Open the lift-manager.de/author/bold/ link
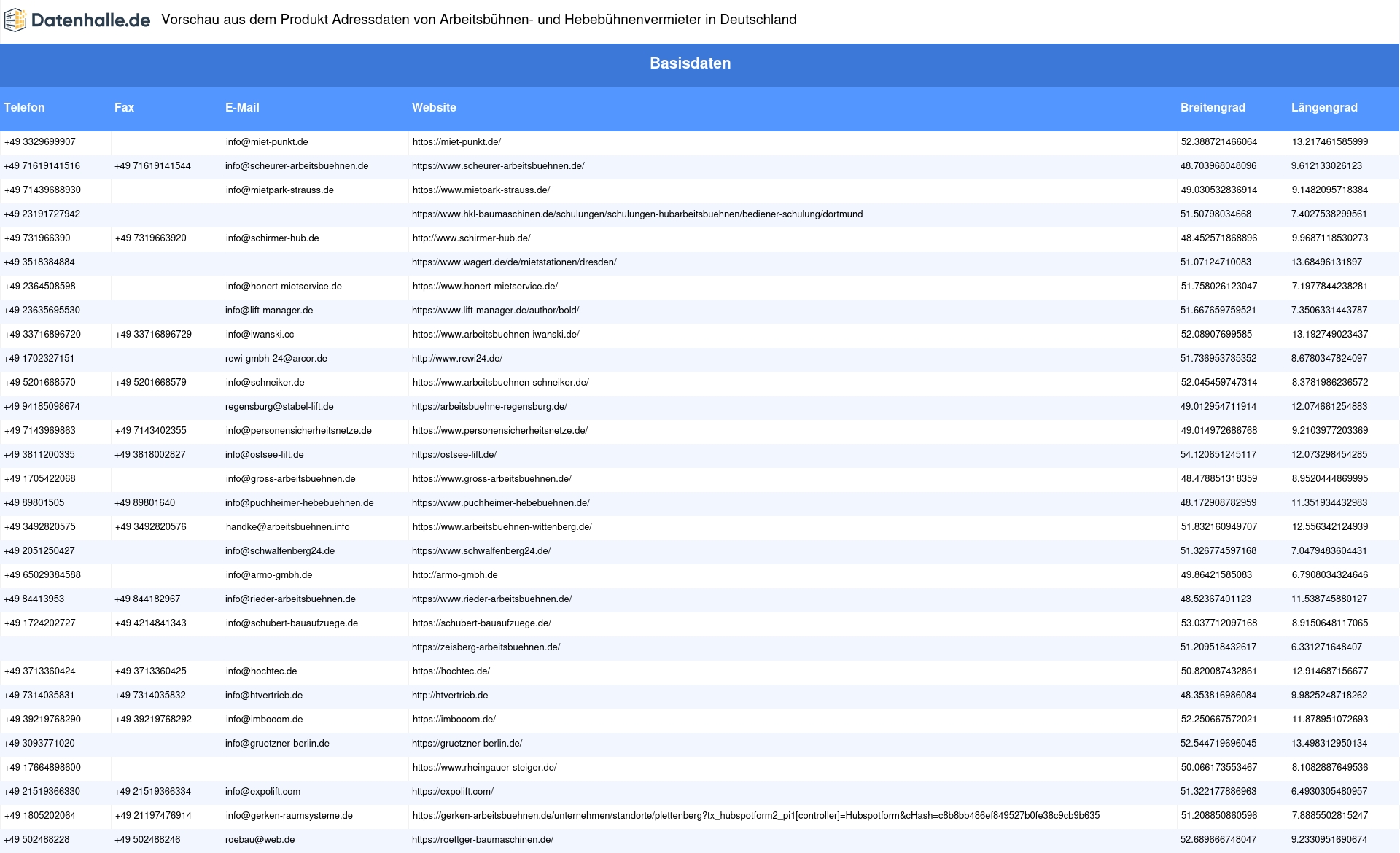 [x=495, y=311]
